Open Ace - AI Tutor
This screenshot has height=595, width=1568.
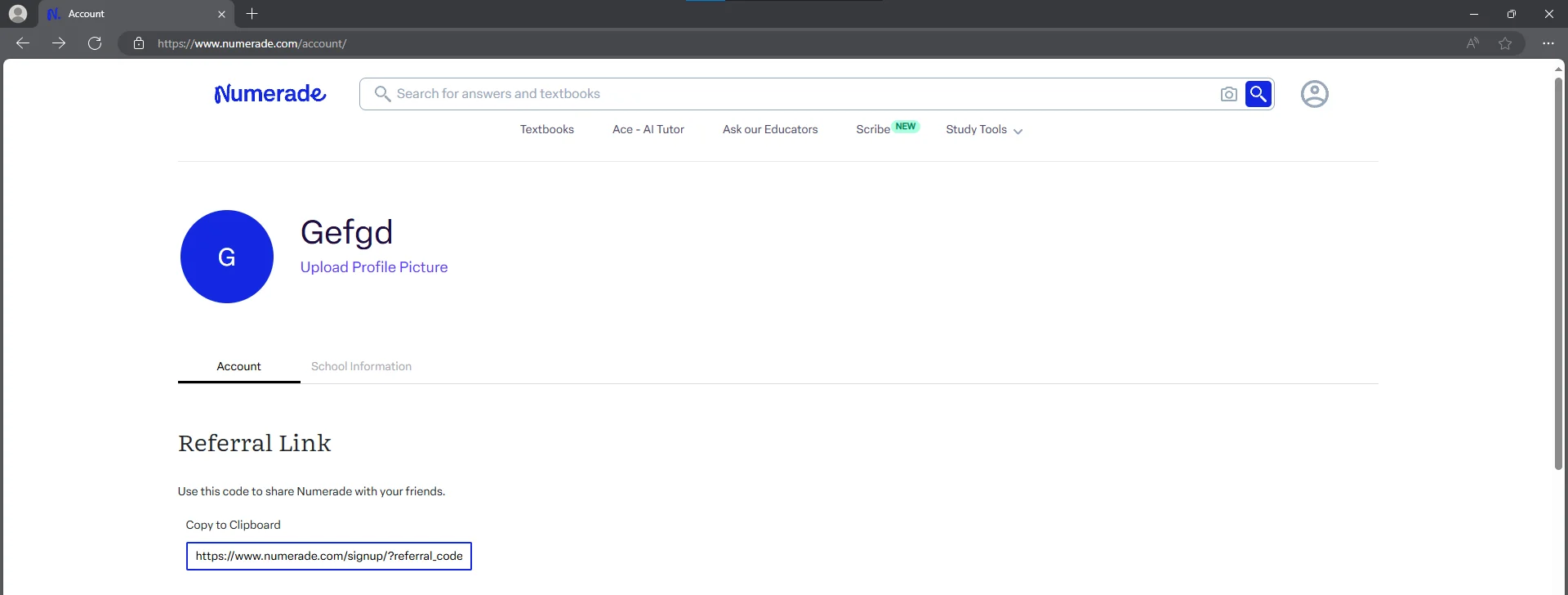648,129
